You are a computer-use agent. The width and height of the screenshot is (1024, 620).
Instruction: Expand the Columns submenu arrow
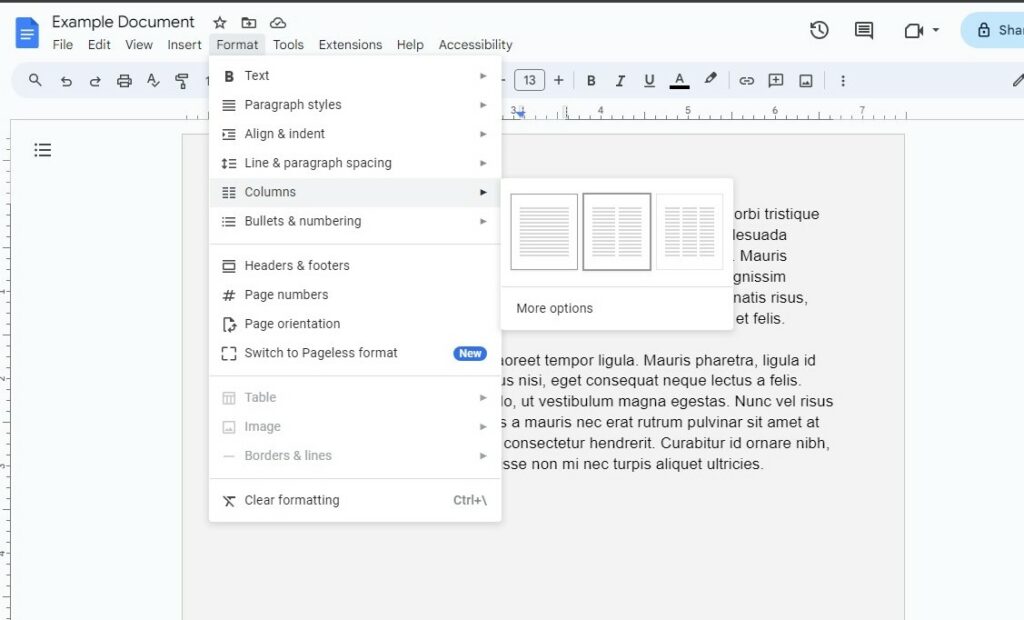483,192
